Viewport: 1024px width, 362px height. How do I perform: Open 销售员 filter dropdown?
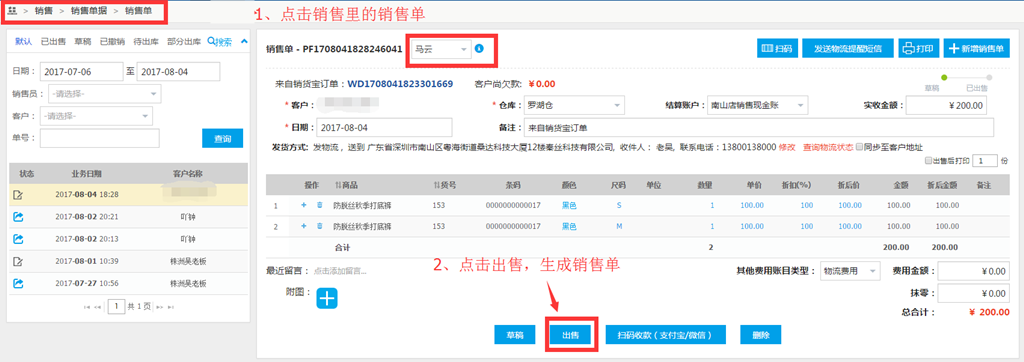104,94
